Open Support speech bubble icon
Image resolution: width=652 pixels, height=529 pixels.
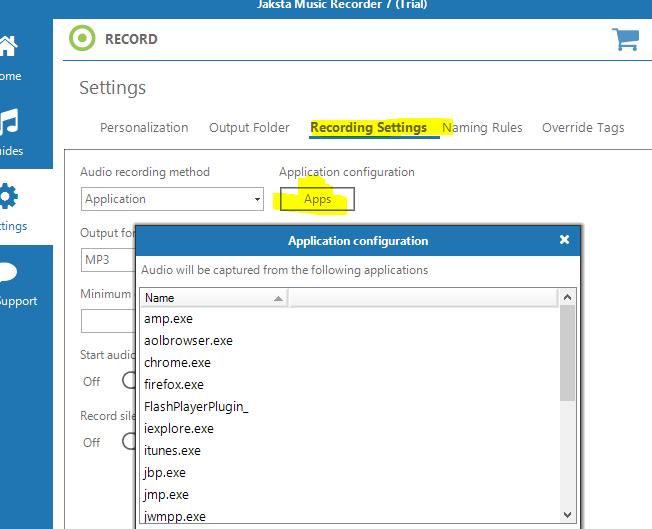point(8,272)
